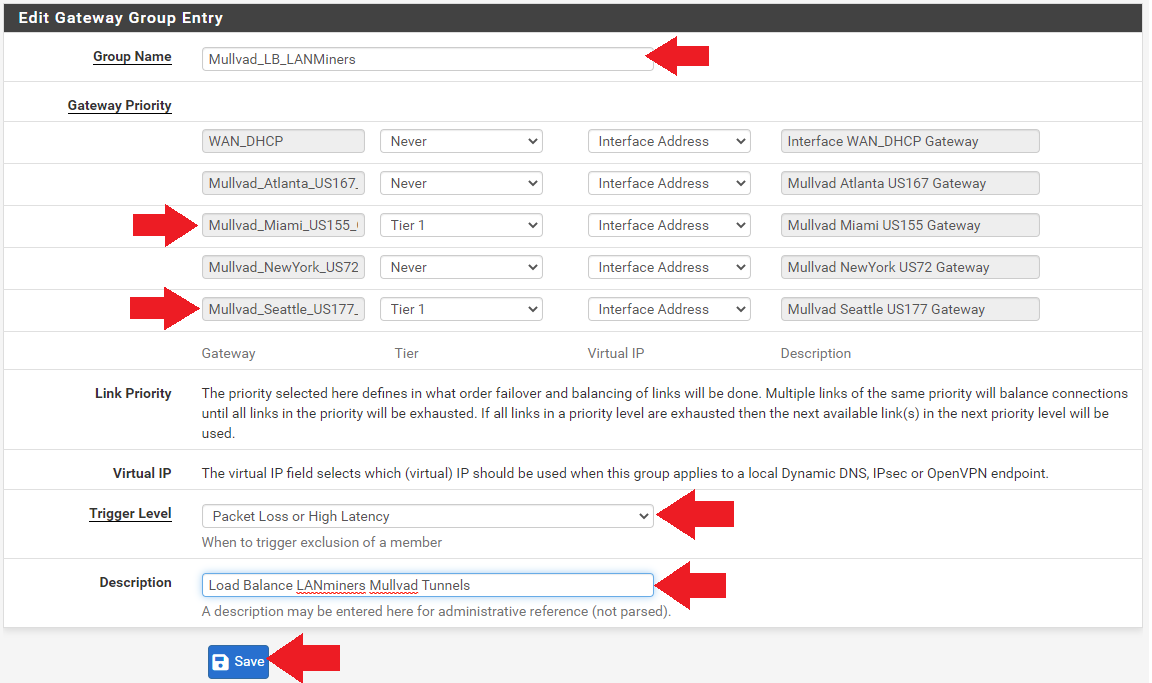Open tier dropdown for Mullvad Seattle gateway

click(x=461, y=309)
